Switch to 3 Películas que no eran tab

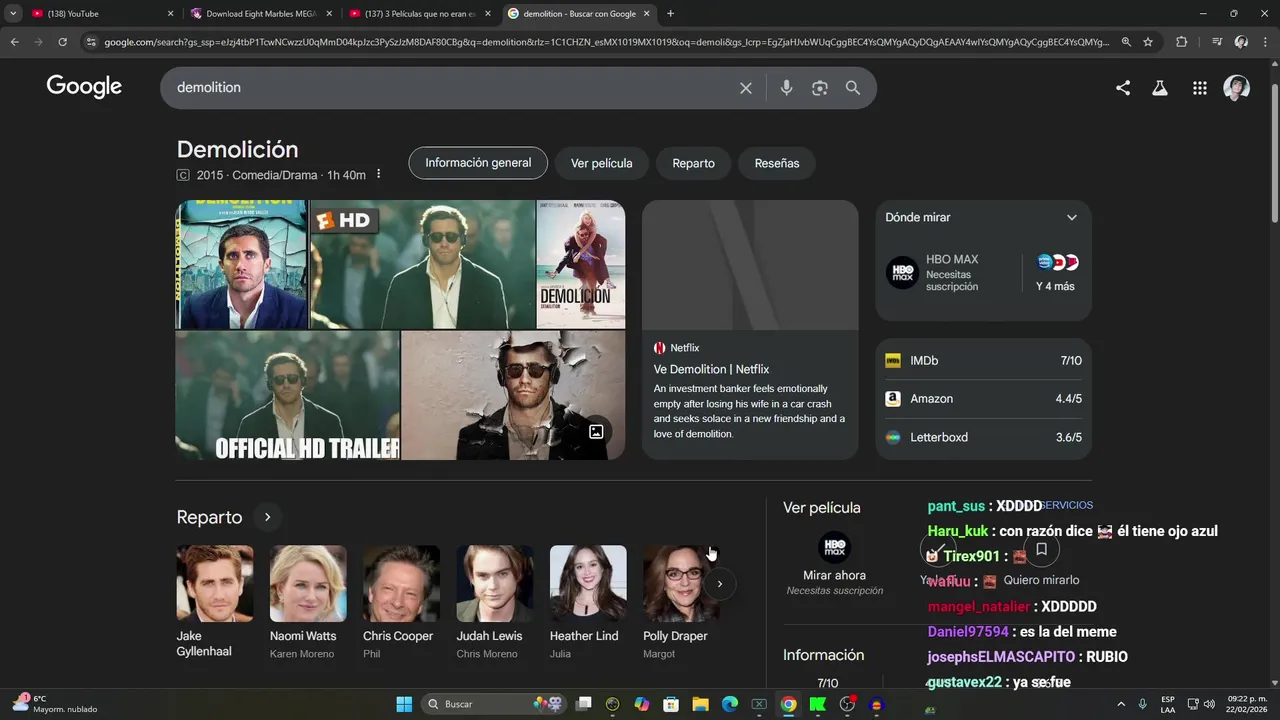[x=419, y=14]
